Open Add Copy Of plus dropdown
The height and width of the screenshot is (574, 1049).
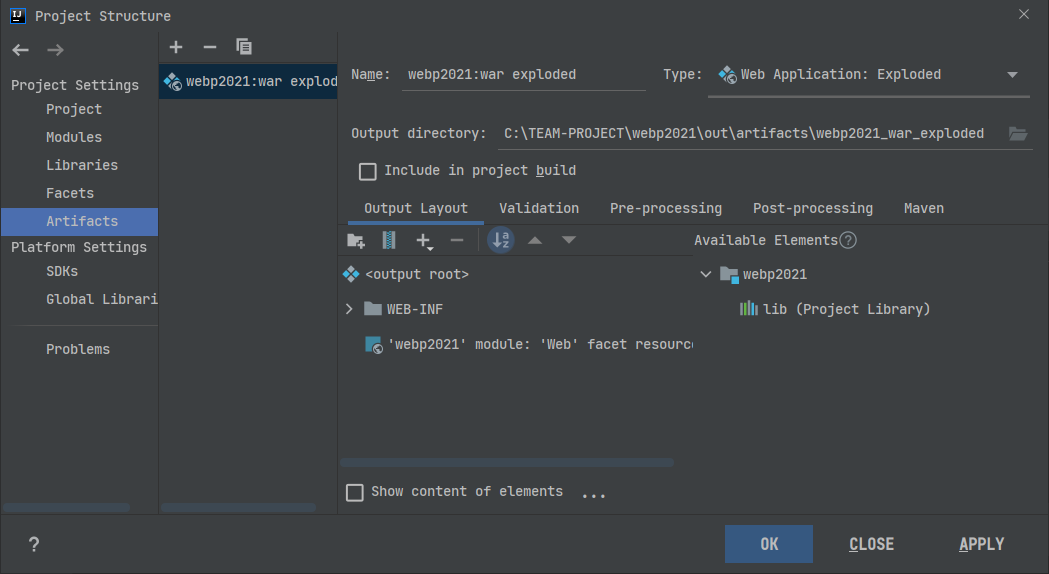click(424, 241)
